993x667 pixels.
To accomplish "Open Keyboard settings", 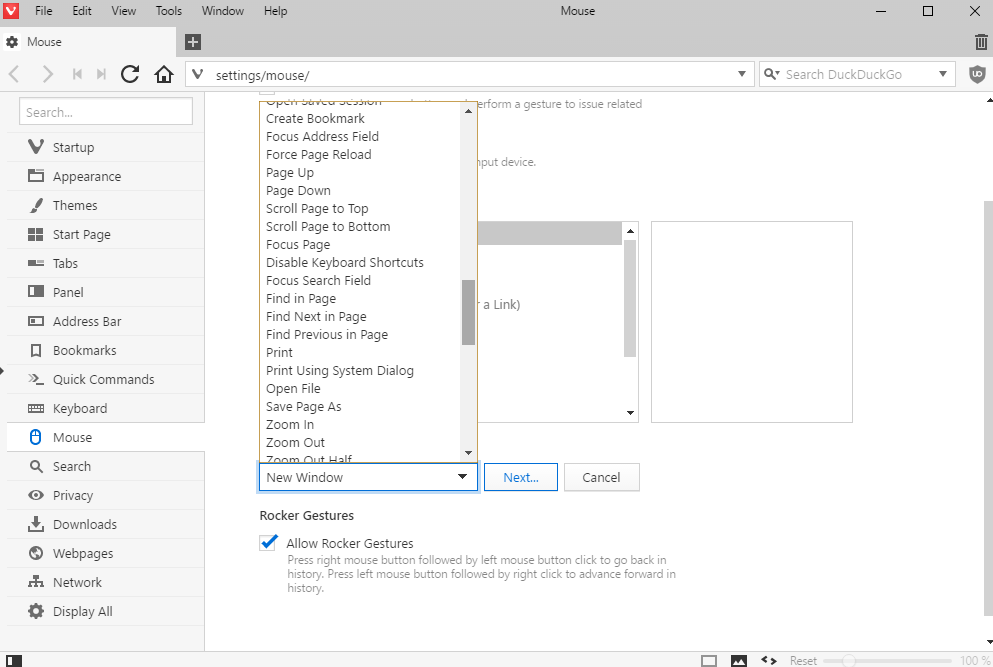I will coord(106,409).
